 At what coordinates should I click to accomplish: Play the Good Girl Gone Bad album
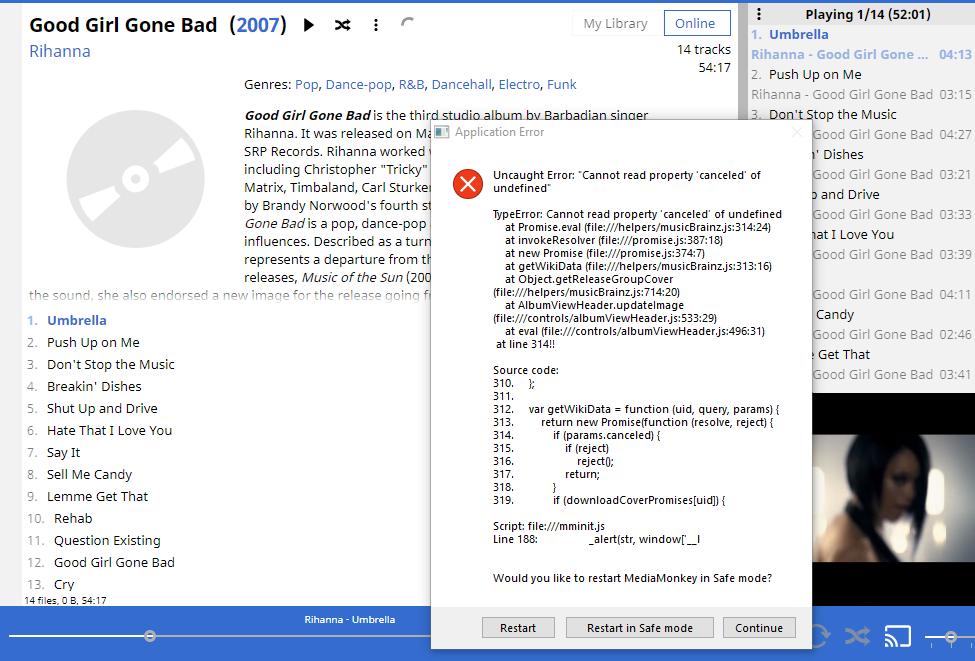pos(309,25)
